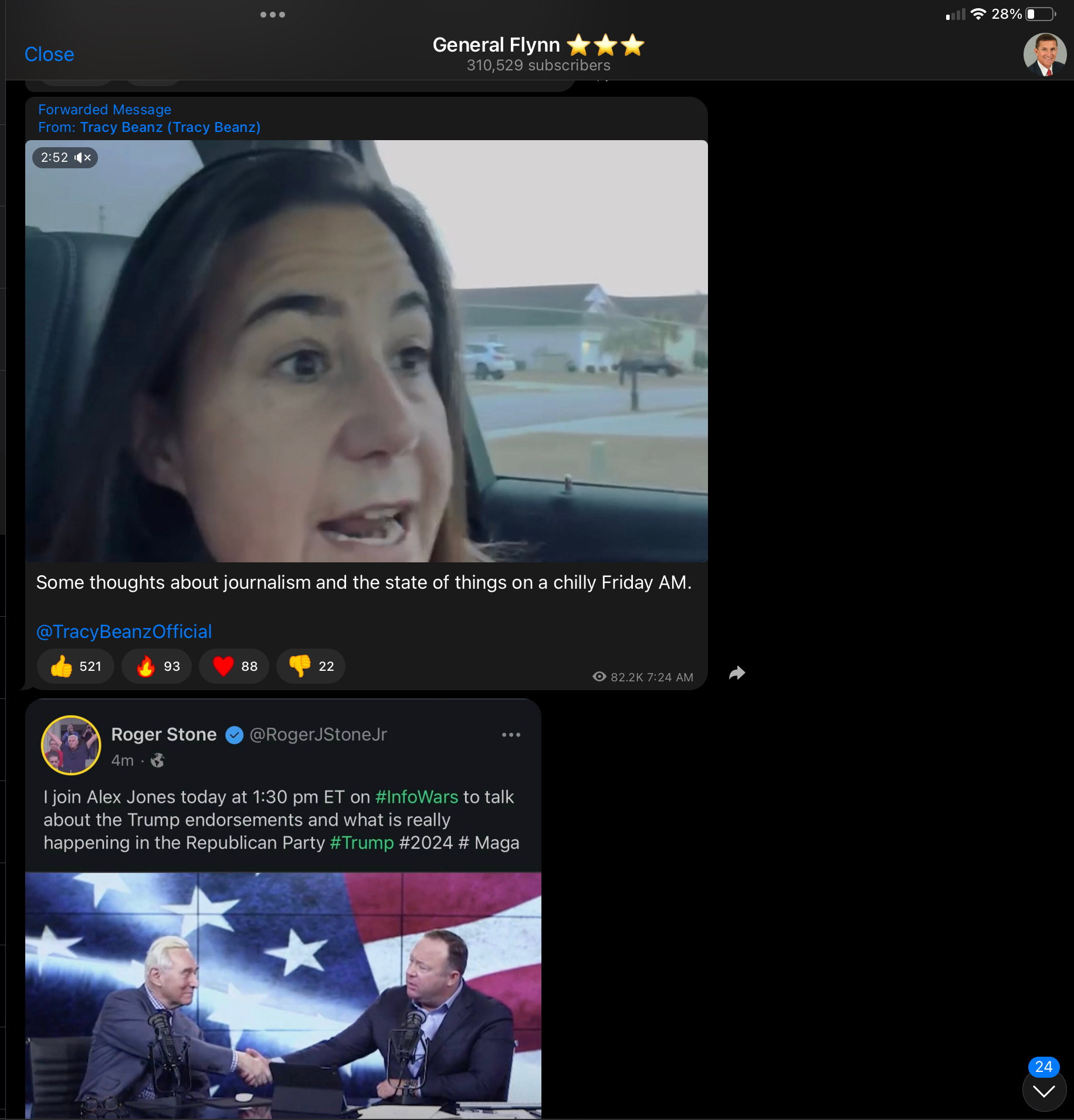This screenshot has width=1074, height=1120.
Task: Tap the 310,529 subscribers text
Action: [538, 66]
